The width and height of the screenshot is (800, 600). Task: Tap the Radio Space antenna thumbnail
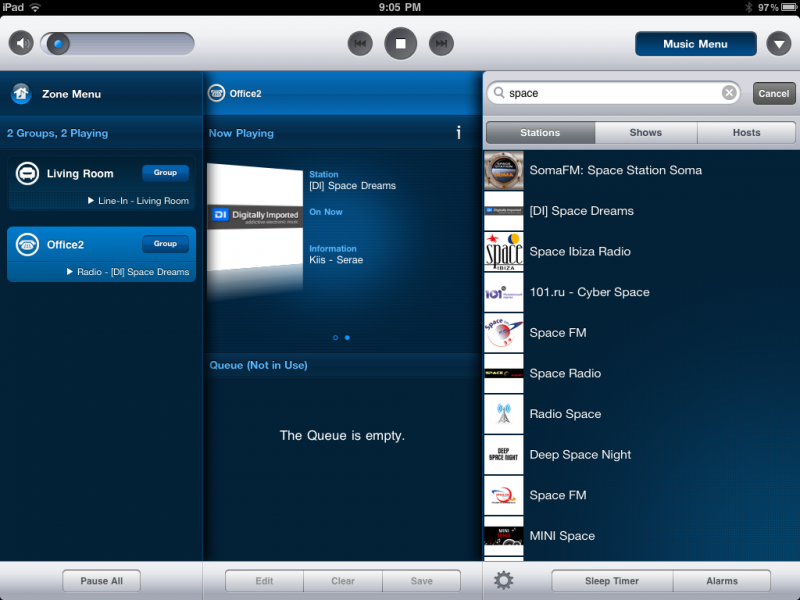[504, 414]
